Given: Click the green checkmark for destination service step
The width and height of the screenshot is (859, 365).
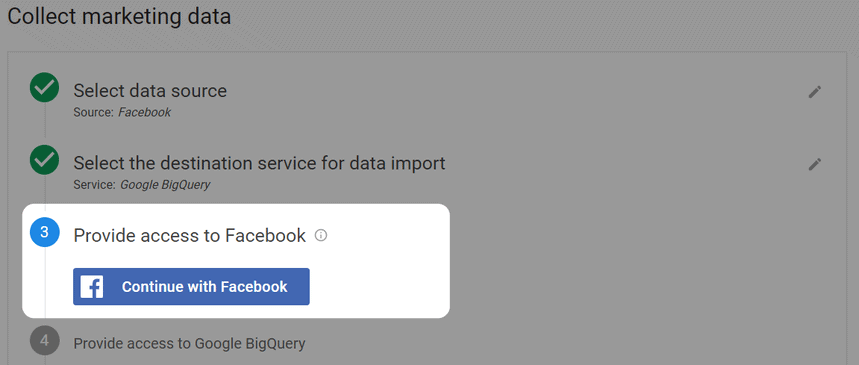Looking at the screenshot, I should (x=44, y=160).
